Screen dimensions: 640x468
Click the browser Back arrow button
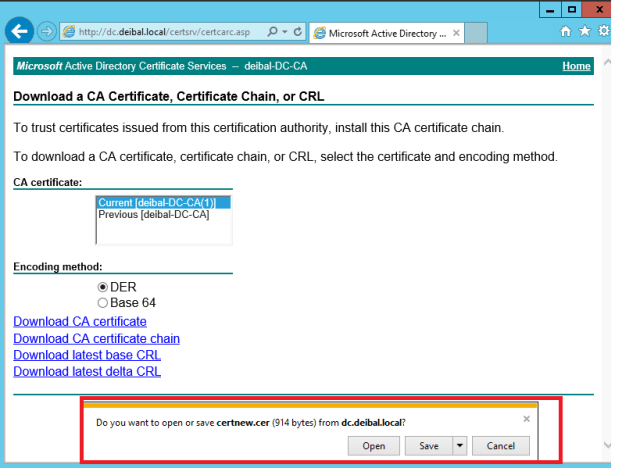18,31
